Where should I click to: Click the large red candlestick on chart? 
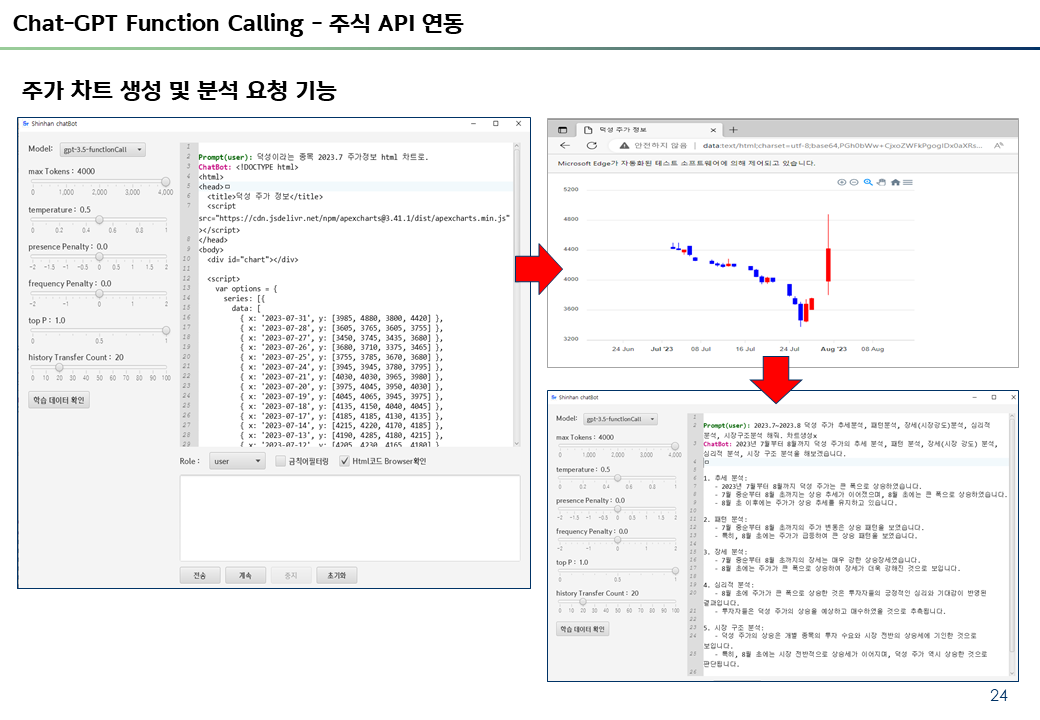pyautogui.click(x=828, y=265)
